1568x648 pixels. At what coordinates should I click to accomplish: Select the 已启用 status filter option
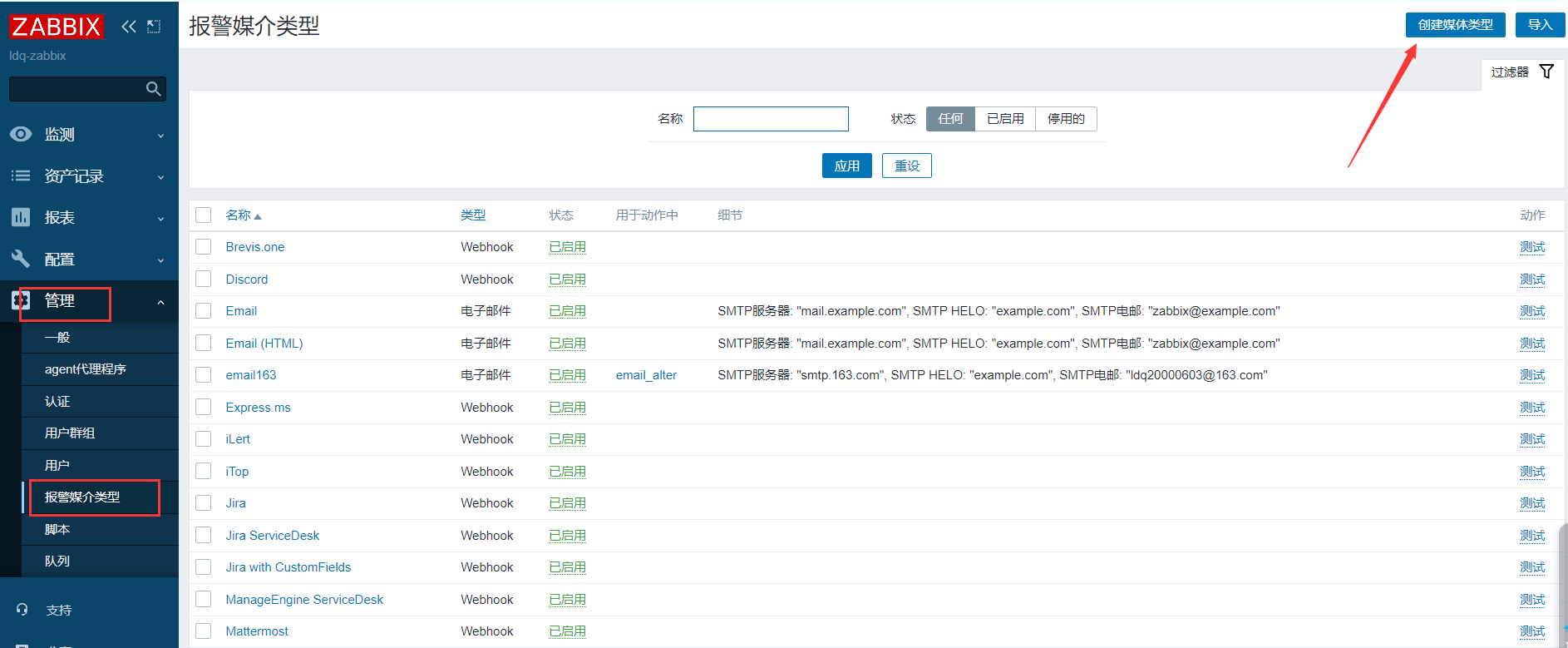1004,119
